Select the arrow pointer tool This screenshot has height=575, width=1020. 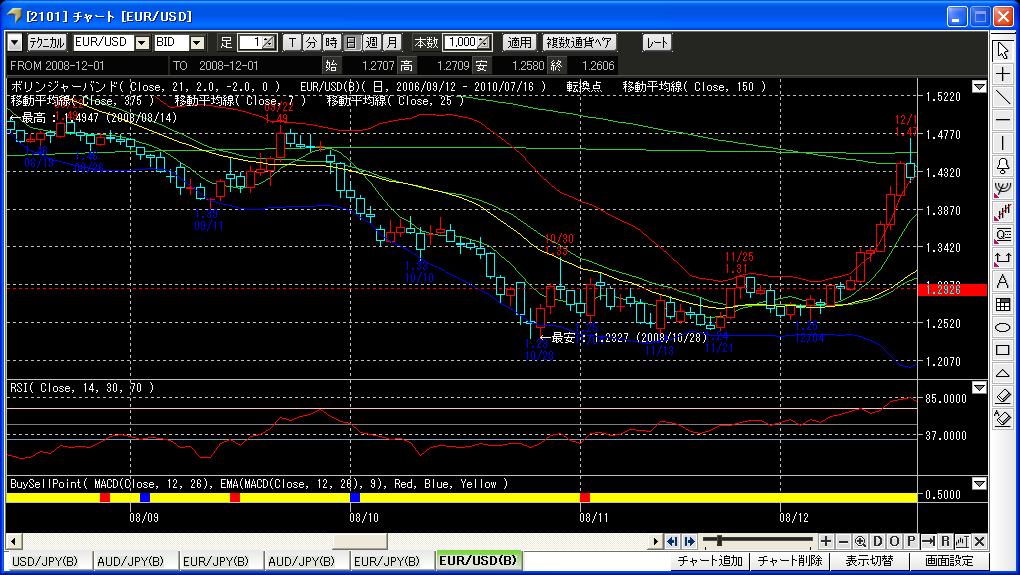(x=1002, y=50)
